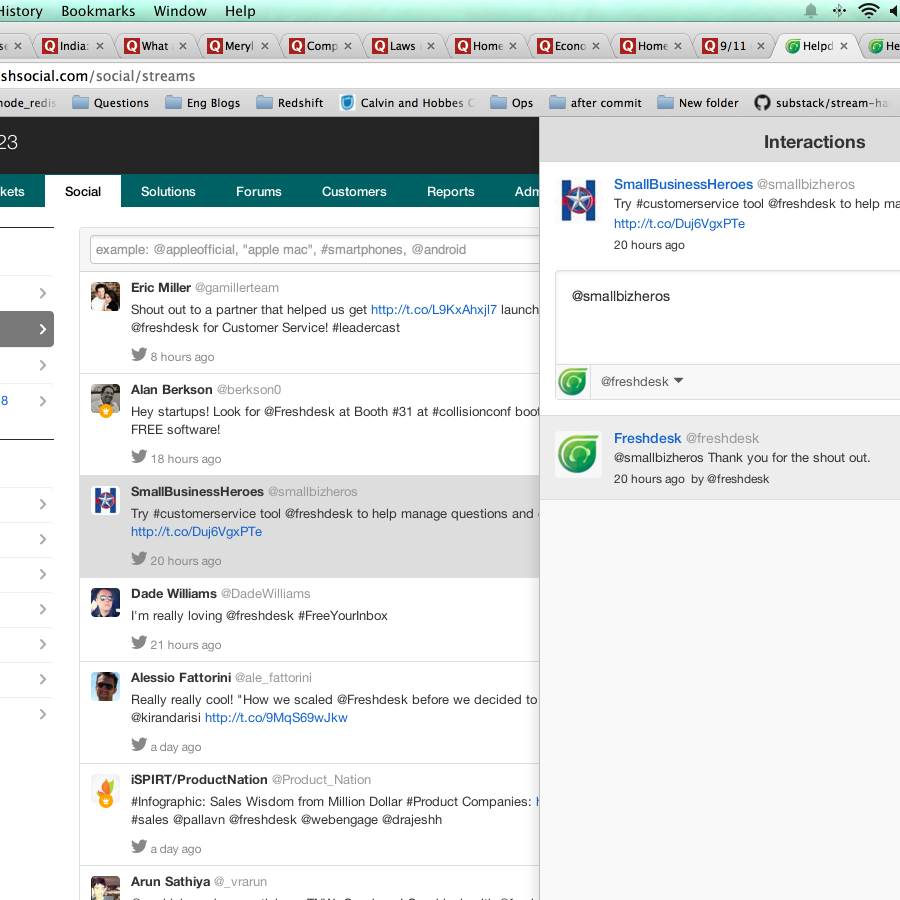Open the link in Eric Miller's tweet
This screenshot has height=900, width=900.
coord(433,310)
